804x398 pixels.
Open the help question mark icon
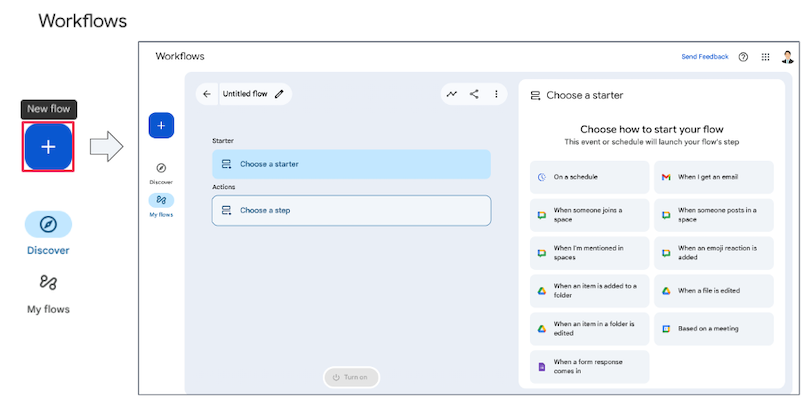(x=743, y=57)
